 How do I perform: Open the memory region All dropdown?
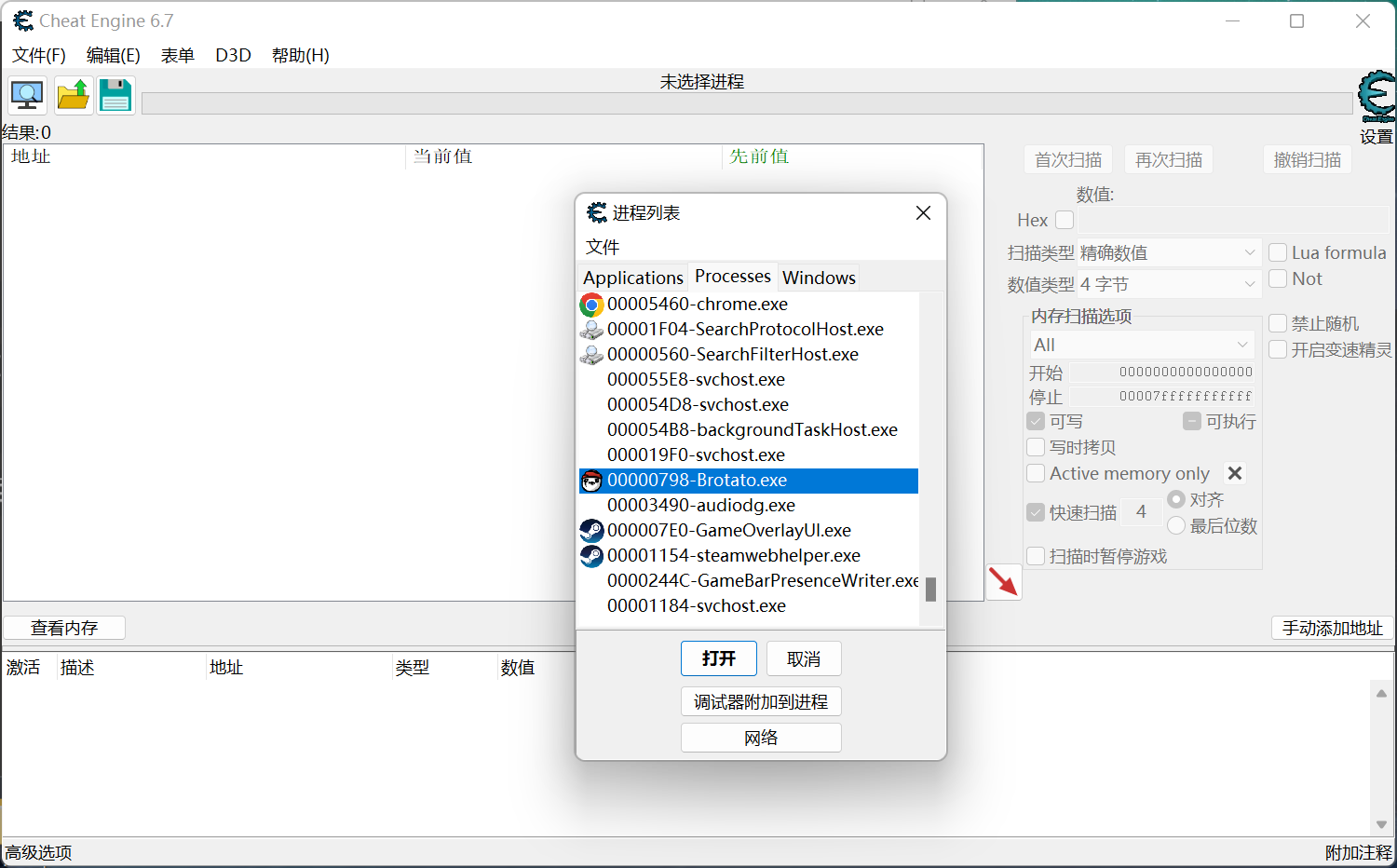pyautogui.click(x=1141, y=345)
